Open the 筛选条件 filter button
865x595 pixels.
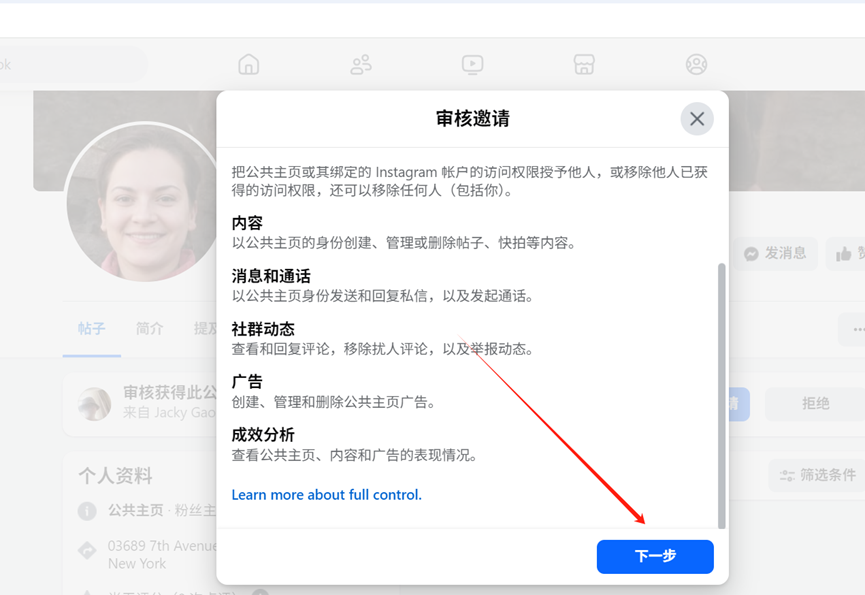click(x=817, y=475)
